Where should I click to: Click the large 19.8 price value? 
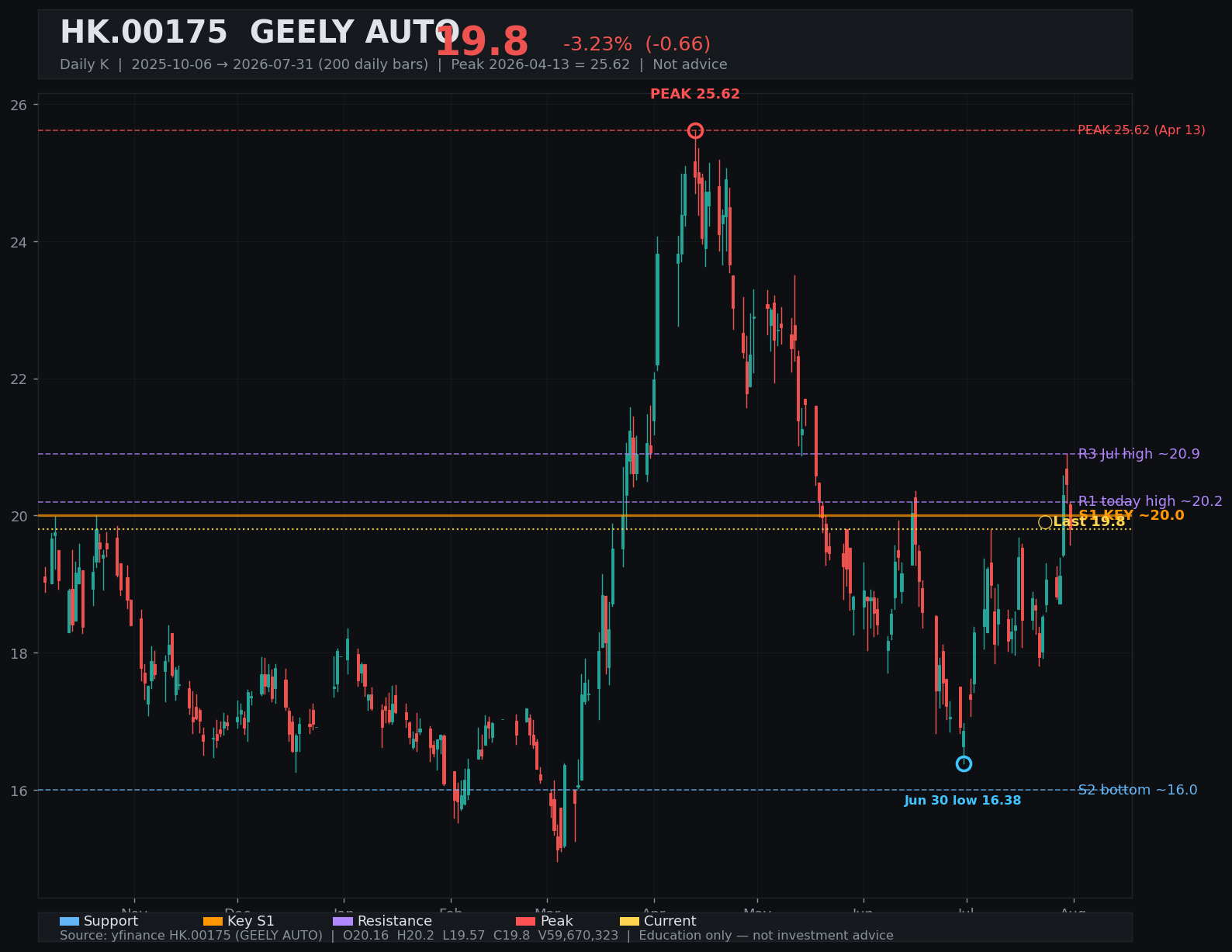(x=483, y=42)
